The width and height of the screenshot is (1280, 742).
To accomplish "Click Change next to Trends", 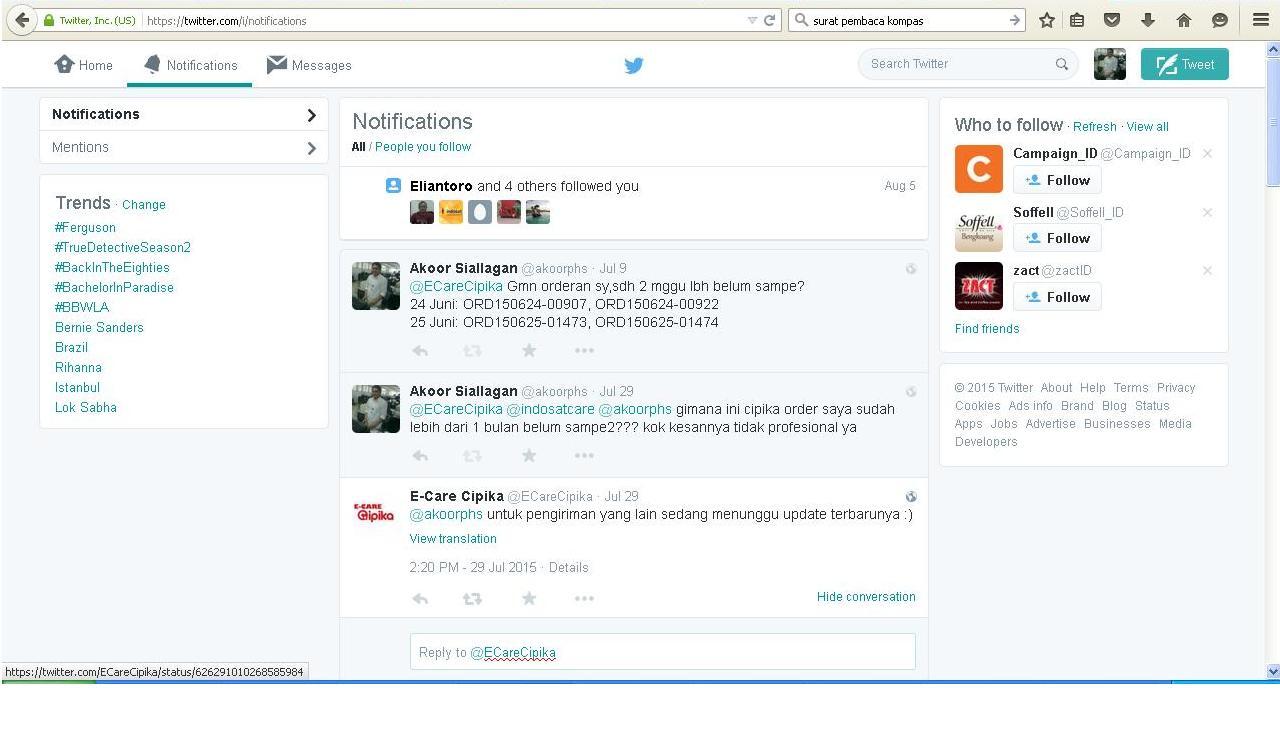I will point(144,204).
